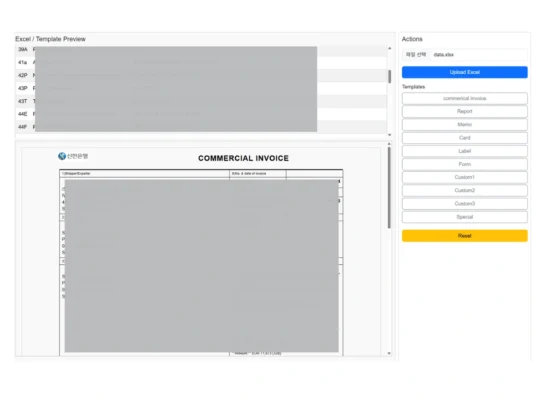Pick the Memo template

tap(465, 125)
